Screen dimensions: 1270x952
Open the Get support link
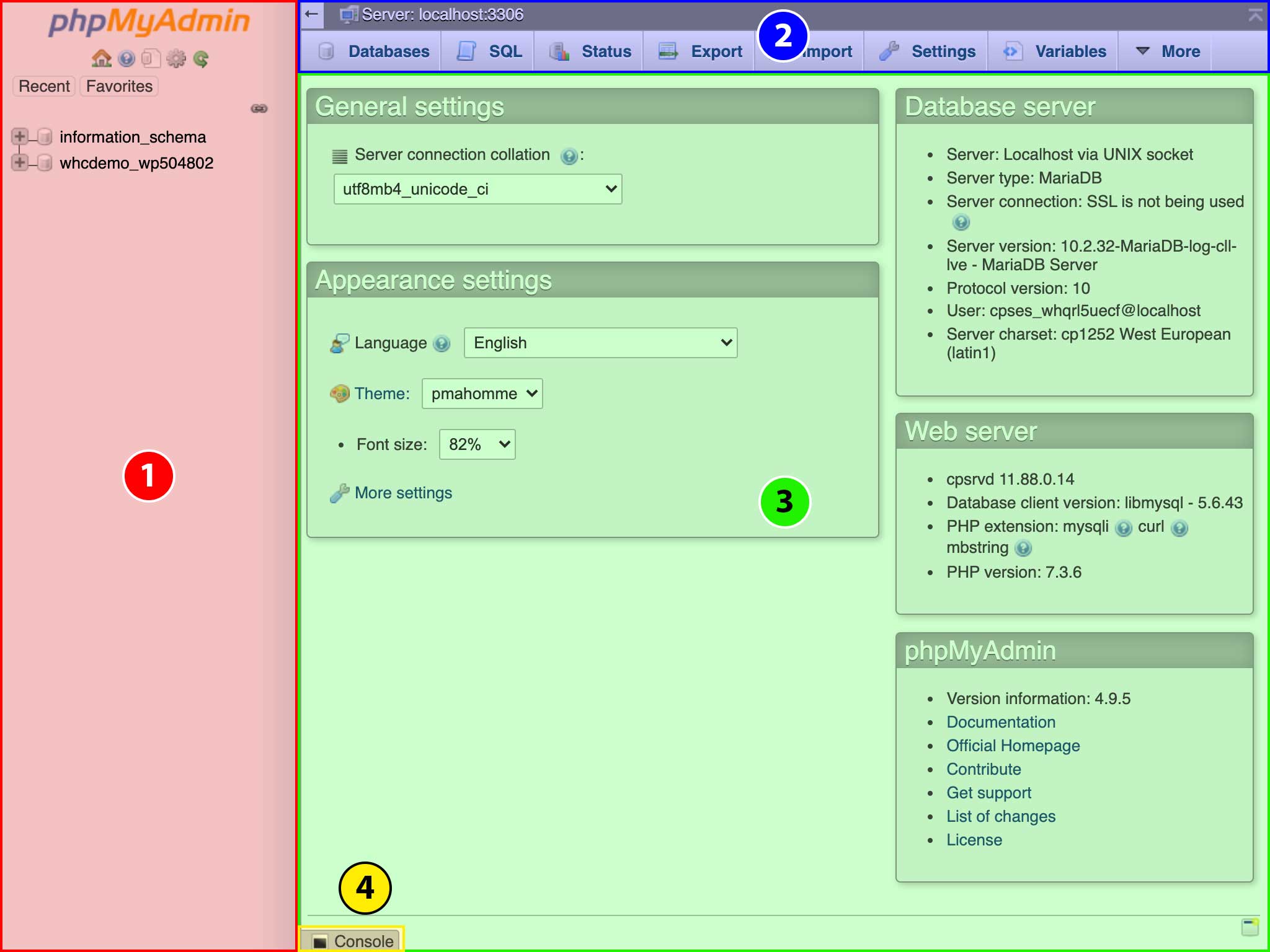click(x=988, y=793)
